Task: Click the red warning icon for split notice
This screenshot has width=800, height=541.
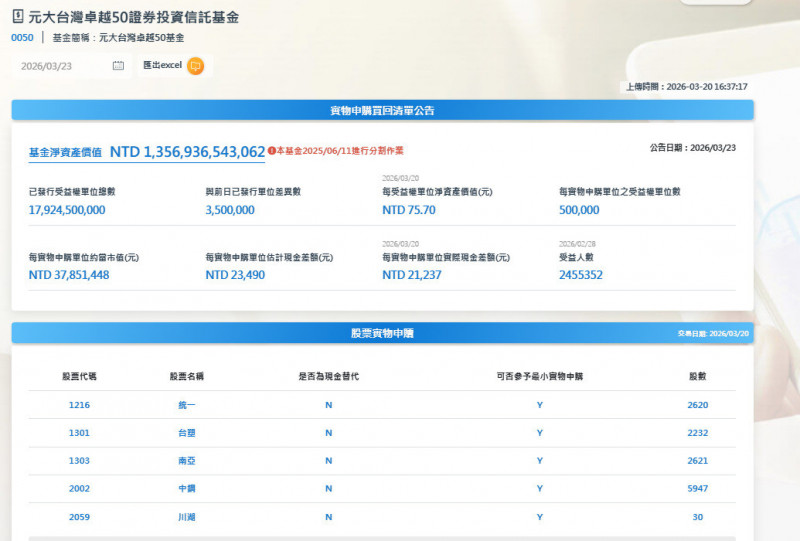Action: click(271, 151)
